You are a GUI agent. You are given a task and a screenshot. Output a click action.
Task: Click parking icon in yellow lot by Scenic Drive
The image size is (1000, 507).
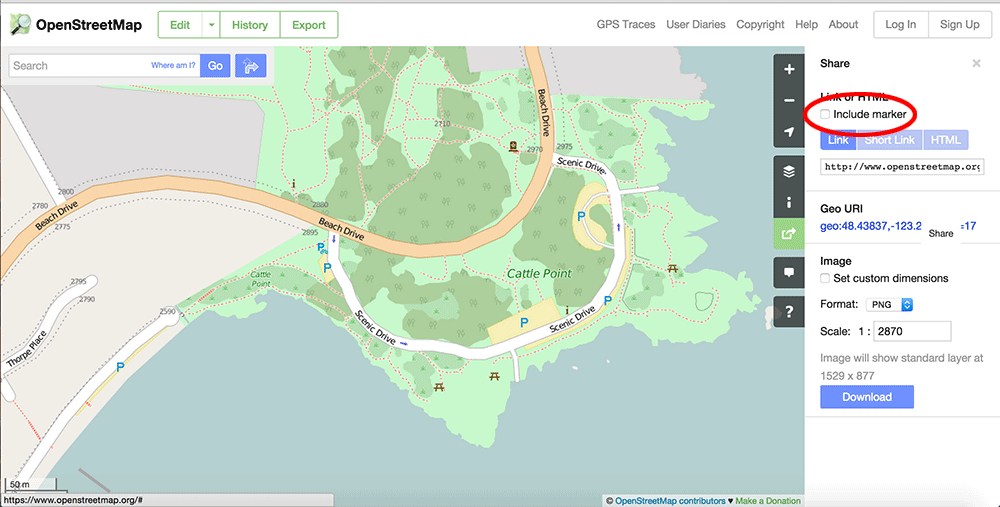point(524,323)
